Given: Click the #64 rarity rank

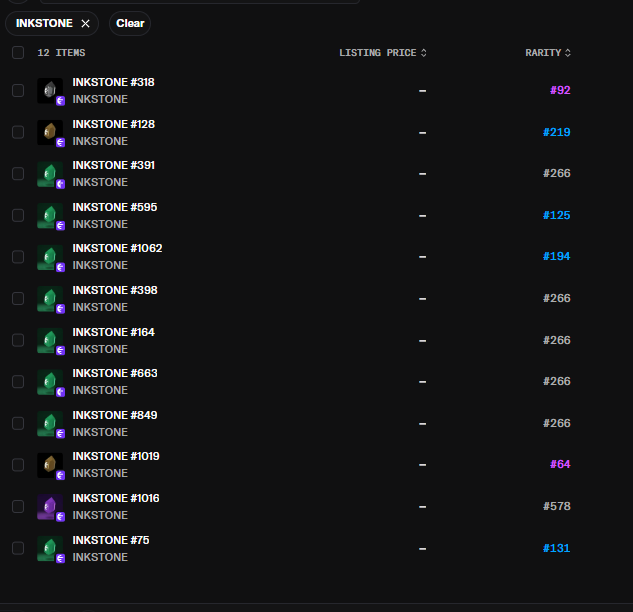Looking at the screenshot, I should [560, 464].
